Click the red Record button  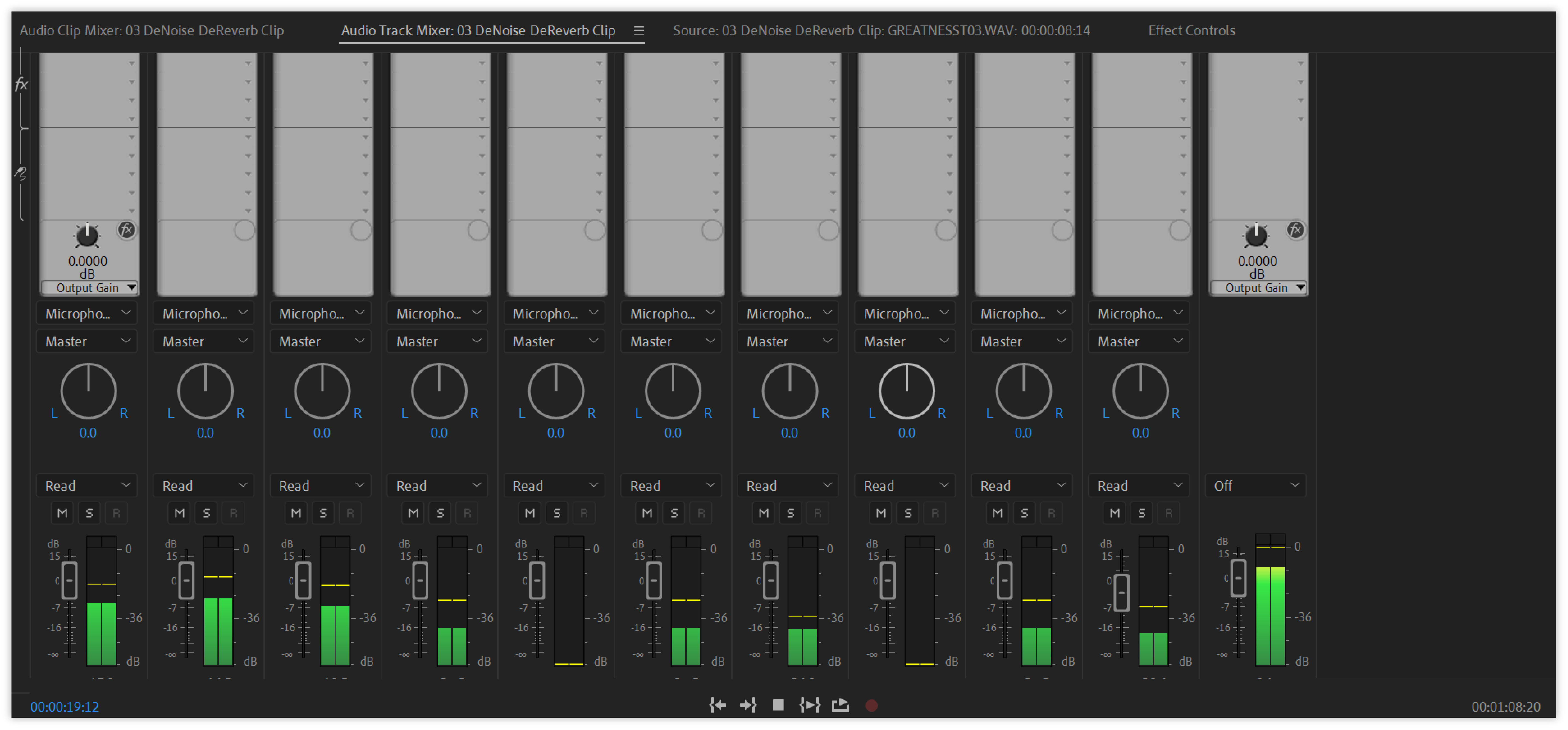point(872,706)
